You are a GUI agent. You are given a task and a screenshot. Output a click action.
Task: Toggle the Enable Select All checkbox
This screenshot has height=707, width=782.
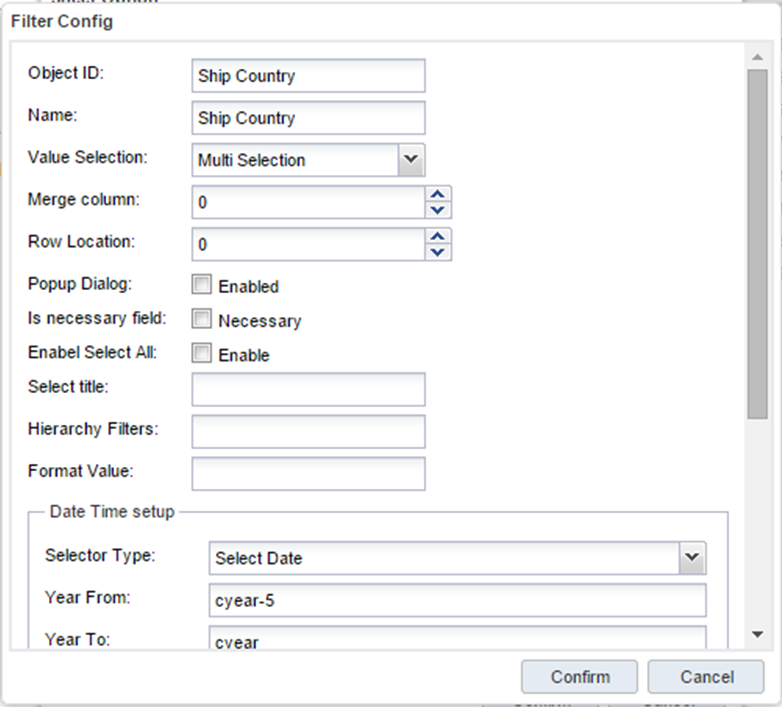[202, 354]
